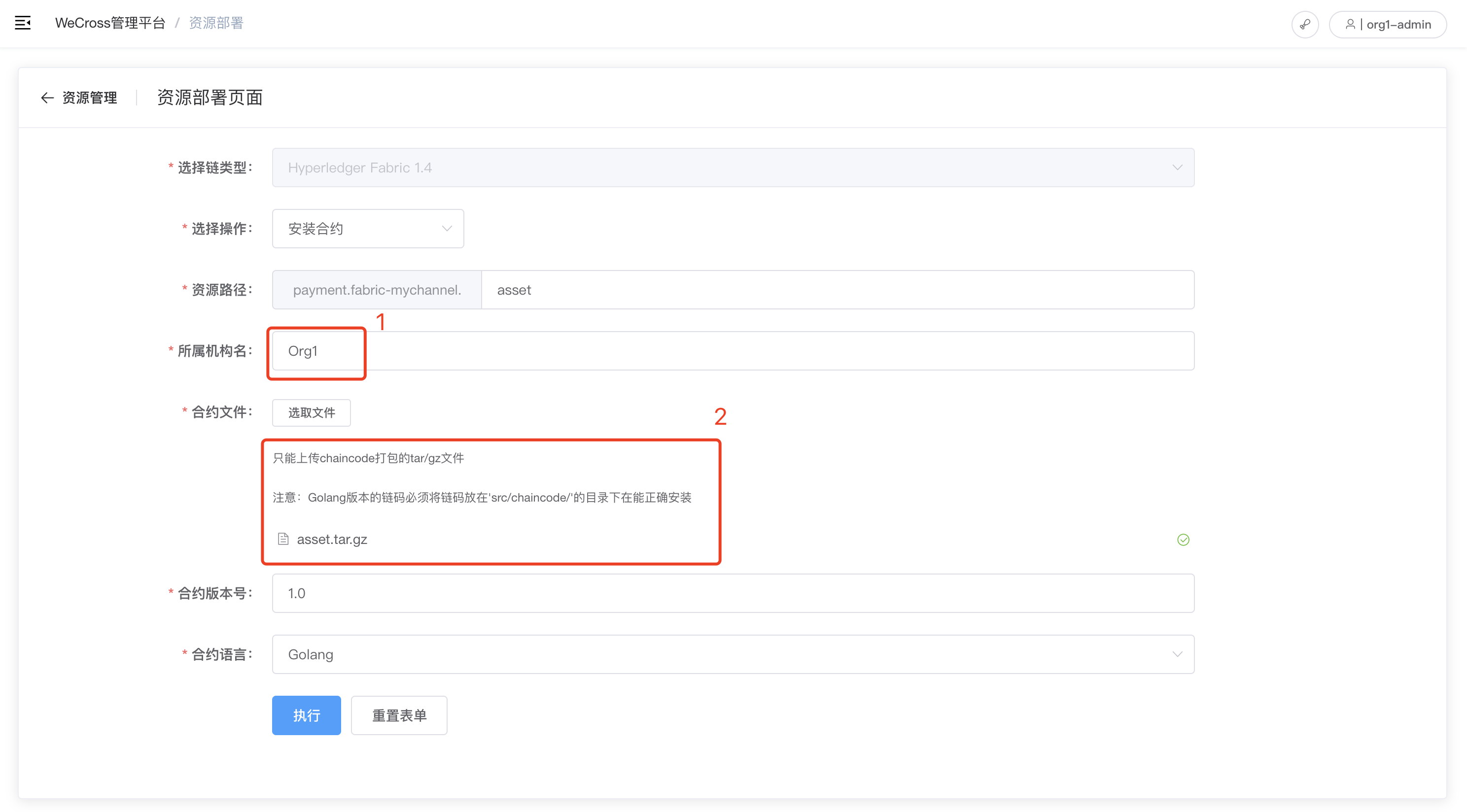Screen dimensions: 1467x812
Task: Collapse the sidebar menu hamburger icon
Action: (x=23, y=23)
